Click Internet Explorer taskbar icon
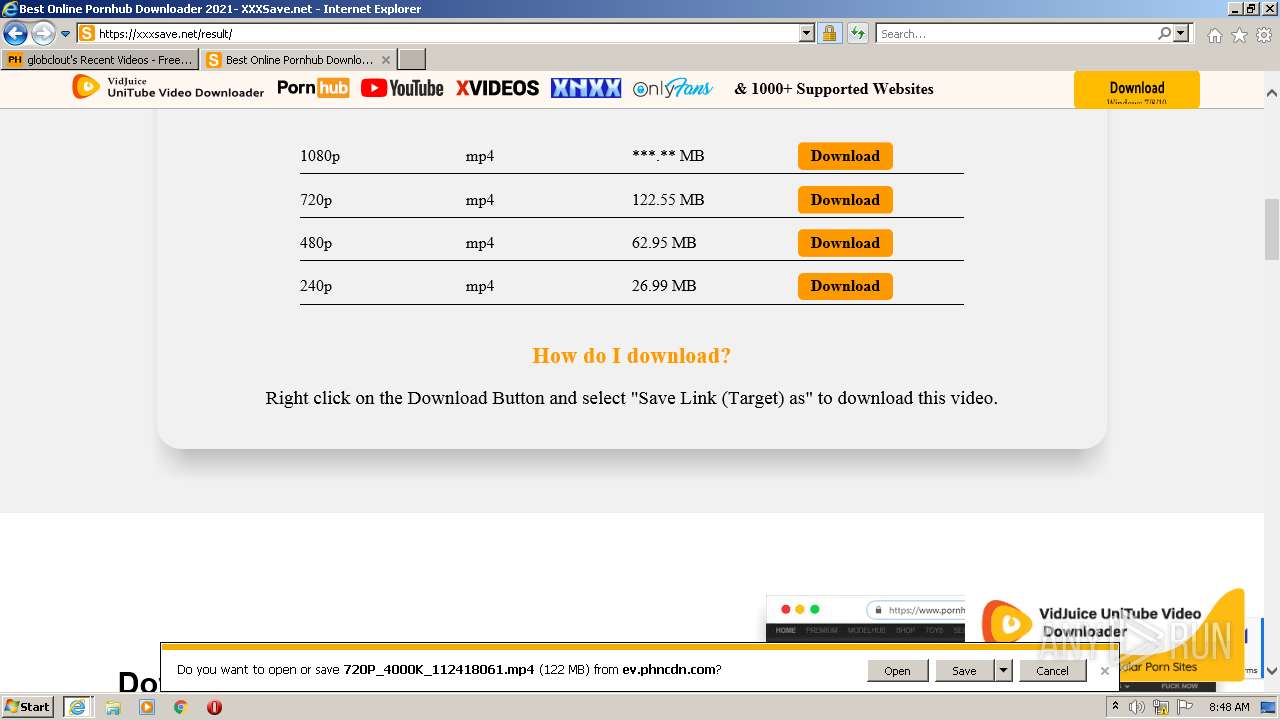 pos(77,707)
